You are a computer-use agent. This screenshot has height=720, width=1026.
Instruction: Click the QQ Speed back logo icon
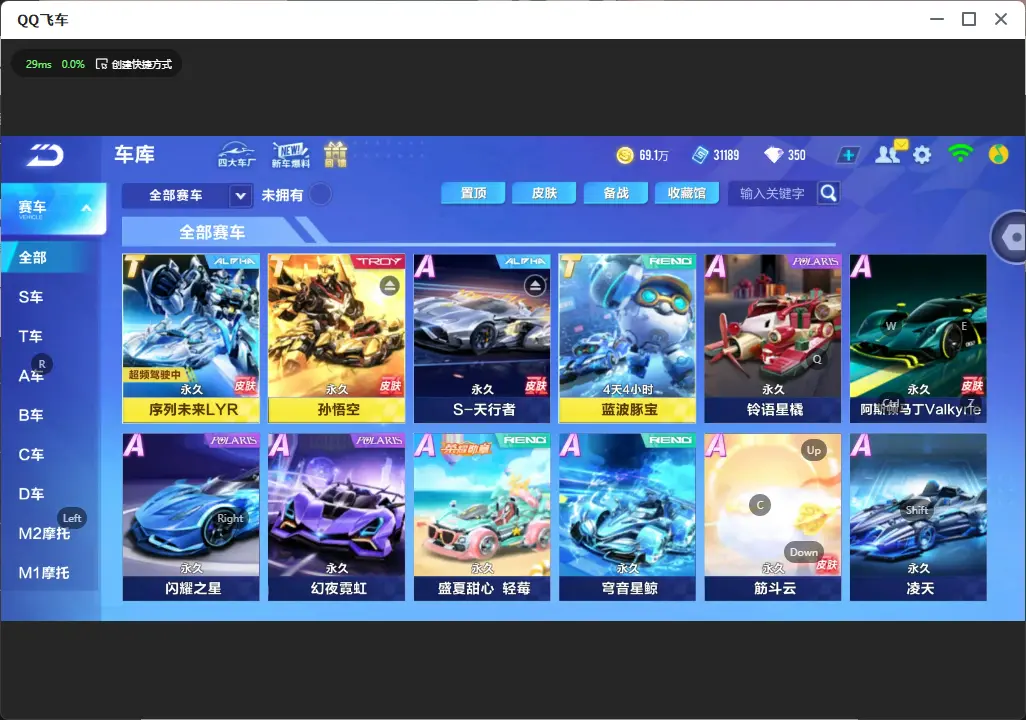click(45, 155)
